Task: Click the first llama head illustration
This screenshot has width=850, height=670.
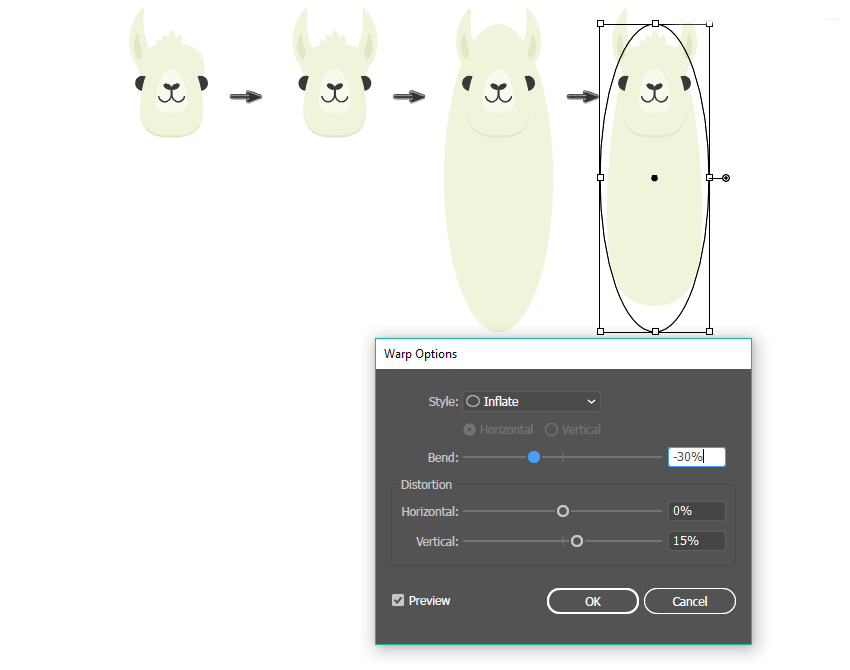Action: (x=169, y=73)
